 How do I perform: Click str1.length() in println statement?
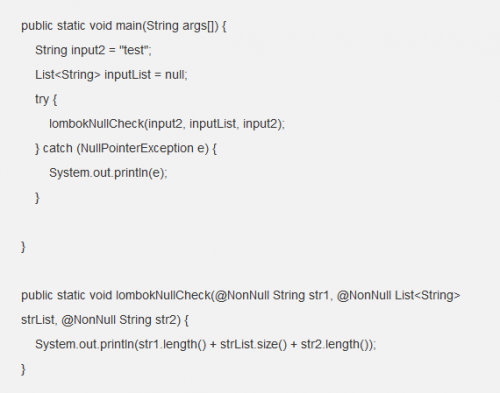click(172, 344)
